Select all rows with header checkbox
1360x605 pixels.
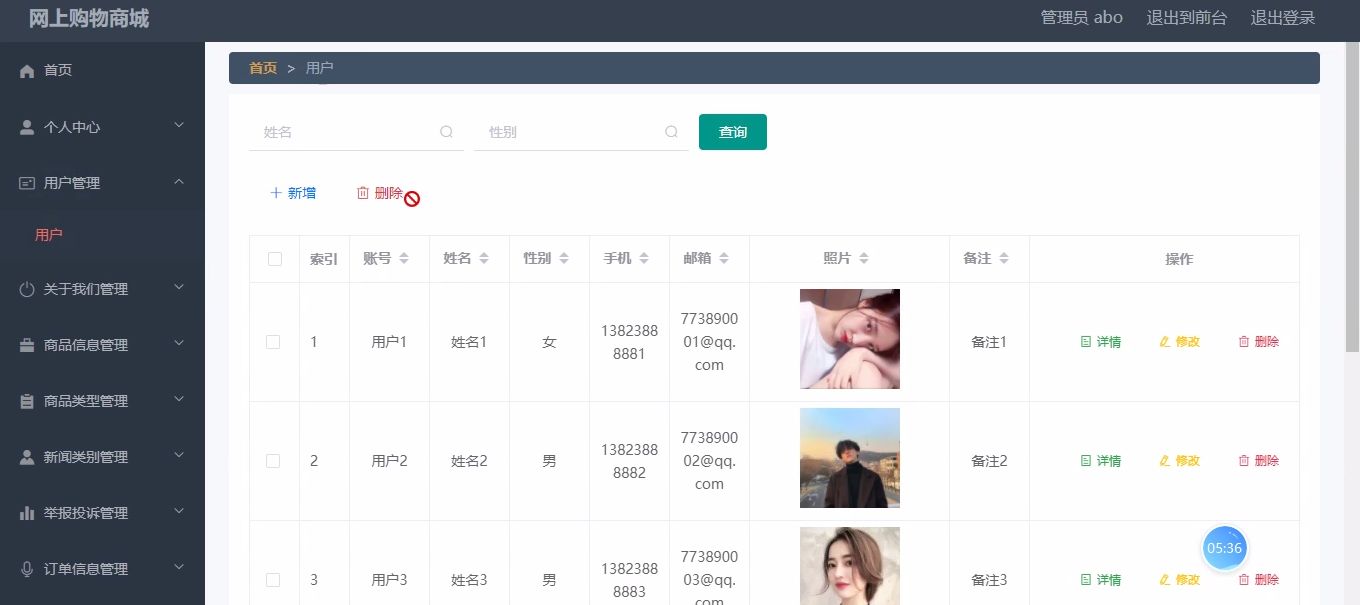pyautogui.click(x=275, y=259)
